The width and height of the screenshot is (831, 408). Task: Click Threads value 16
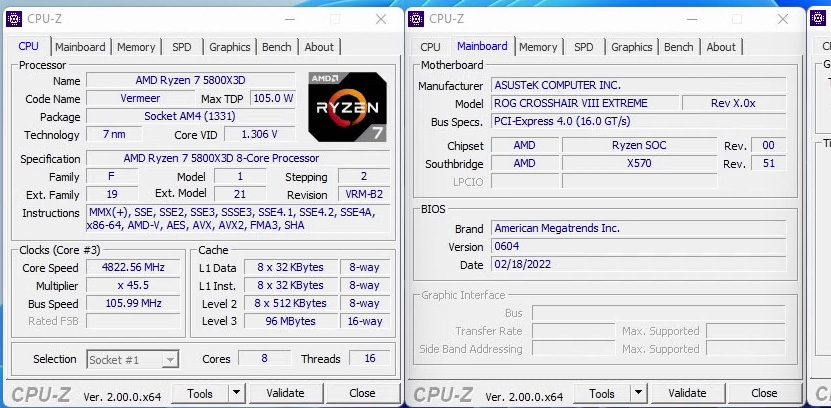(370, 358)
